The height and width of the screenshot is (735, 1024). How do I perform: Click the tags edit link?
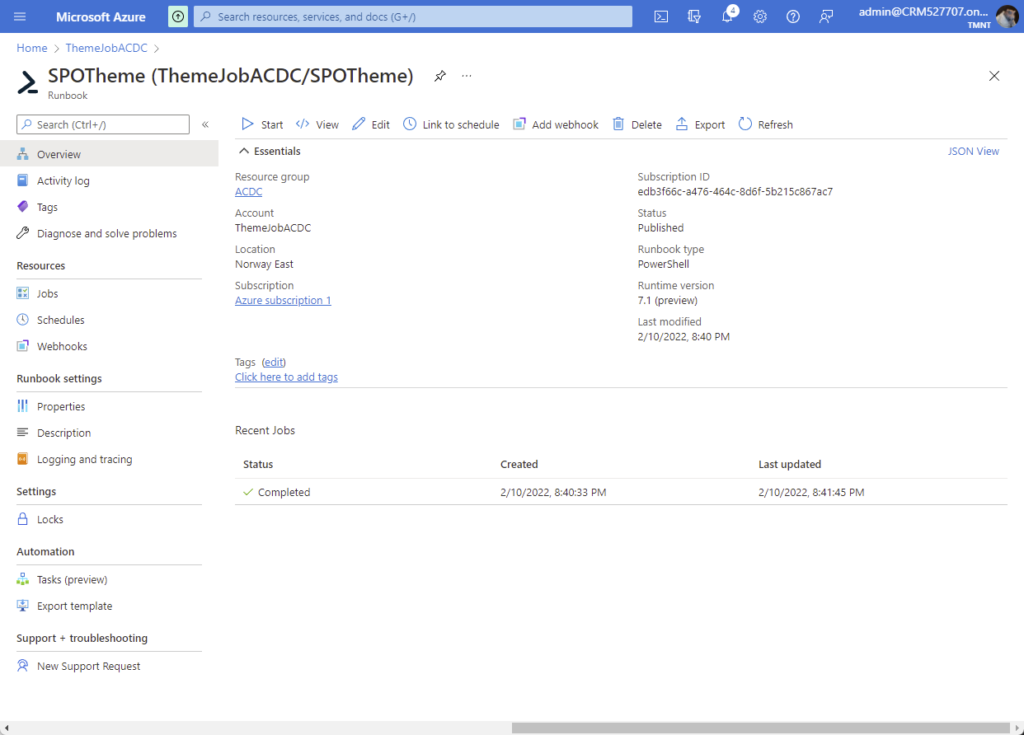tap(274, 362)
